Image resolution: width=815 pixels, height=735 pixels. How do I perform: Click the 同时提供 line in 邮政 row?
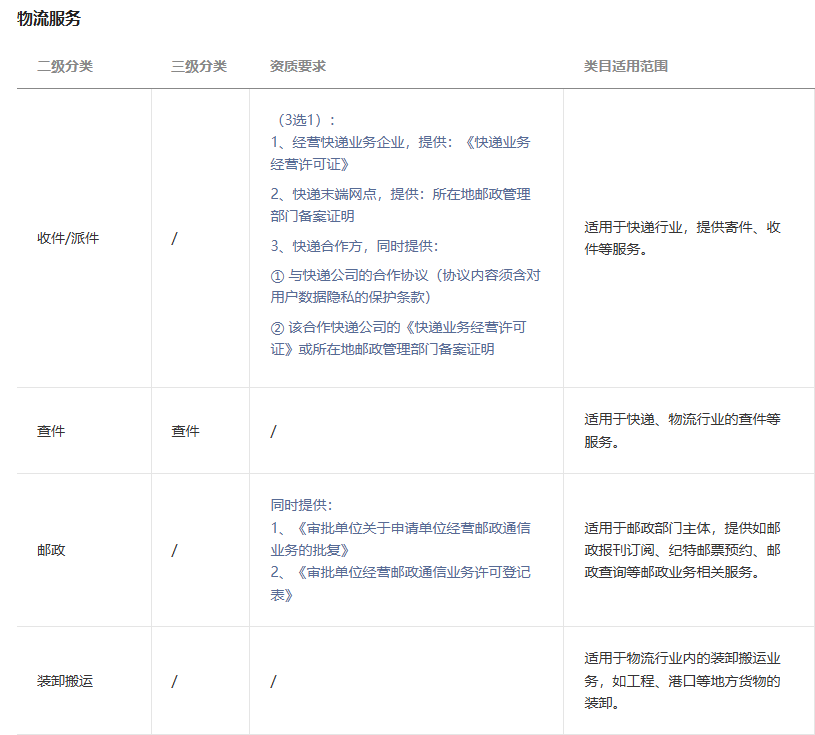[301, 505]
